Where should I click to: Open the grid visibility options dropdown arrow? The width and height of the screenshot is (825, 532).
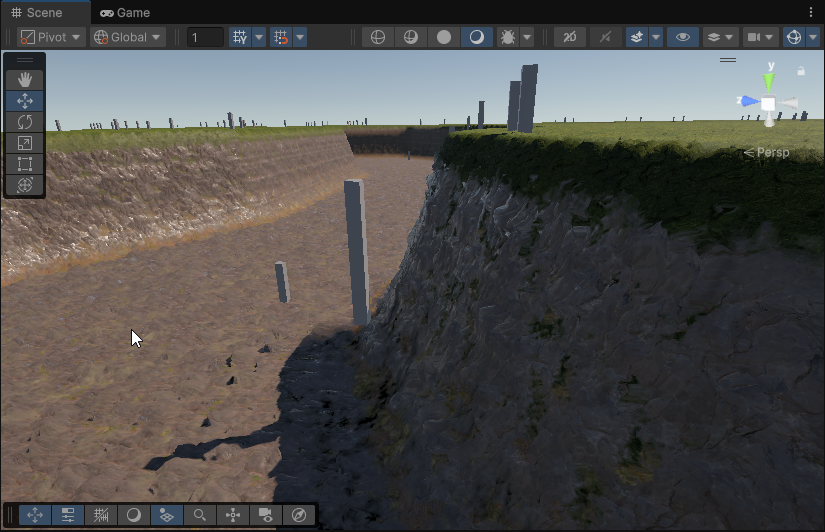tap(259, 37)
